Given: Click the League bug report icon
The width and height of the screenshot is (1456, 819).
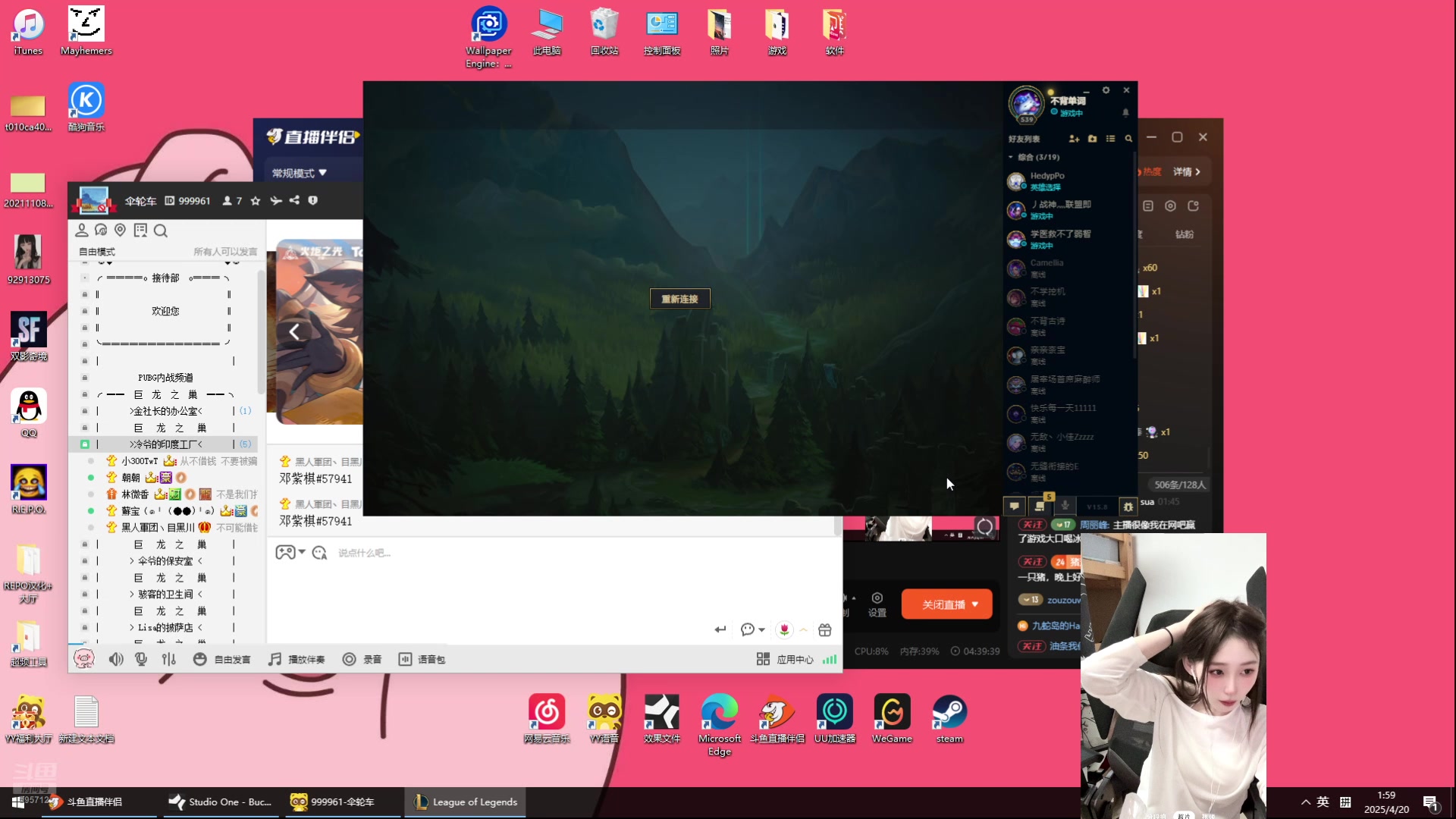Looking at the screenshot, I should 1128,506.
